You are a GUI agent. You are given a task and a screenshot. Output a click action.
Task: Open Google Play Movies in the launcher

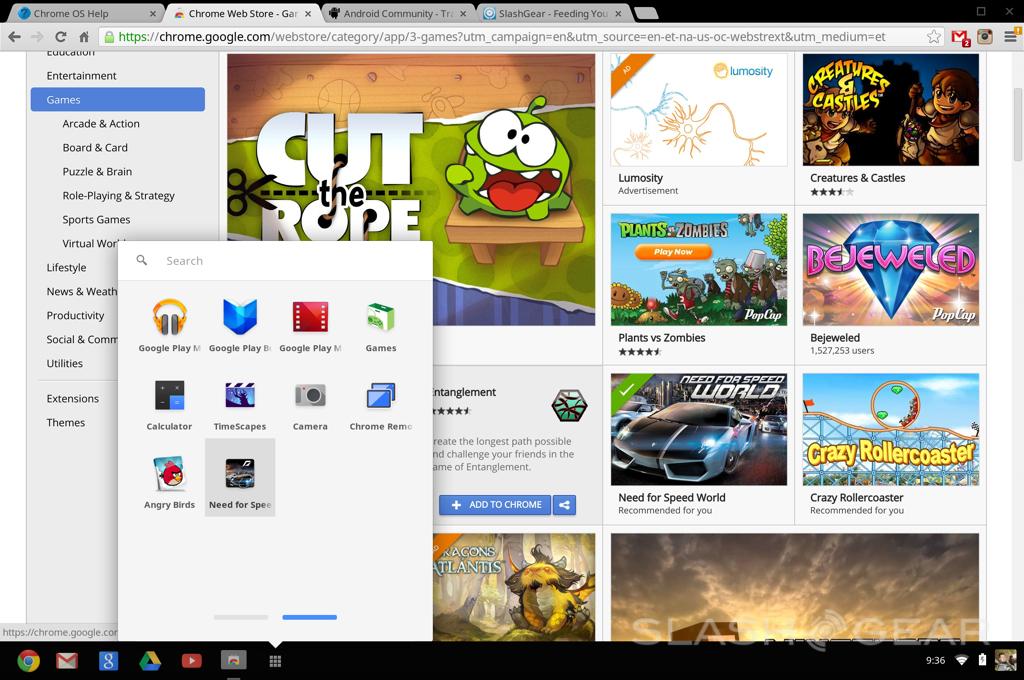pyautogui.click(x=310, y=325)
